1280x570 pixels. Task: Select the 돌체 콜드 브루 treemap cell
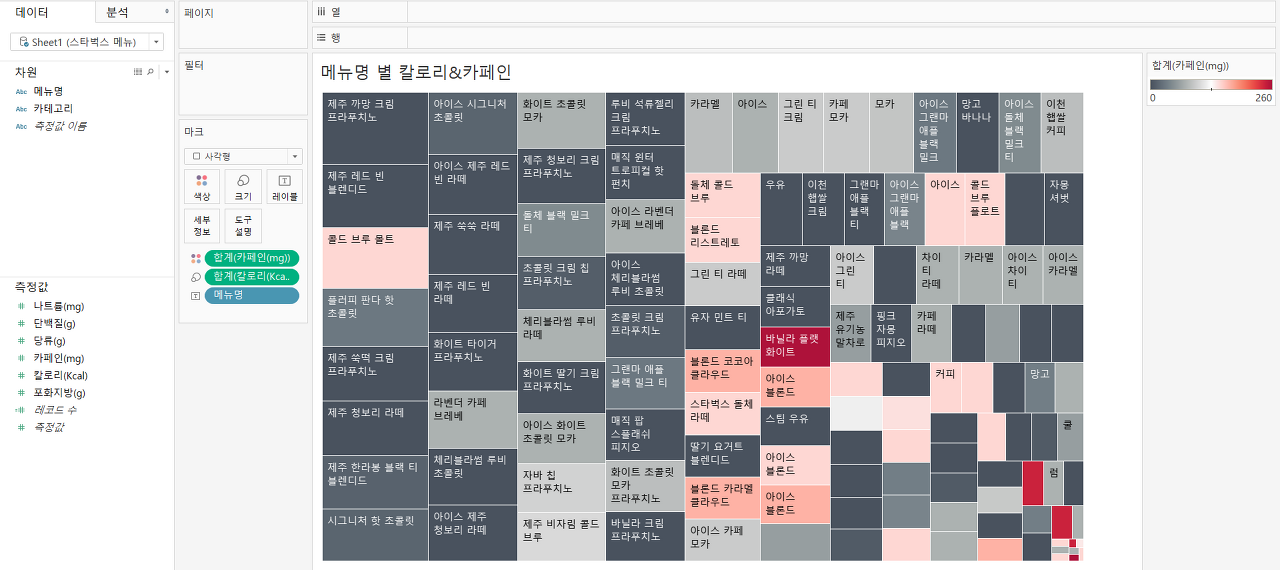(x=722, y=196)
